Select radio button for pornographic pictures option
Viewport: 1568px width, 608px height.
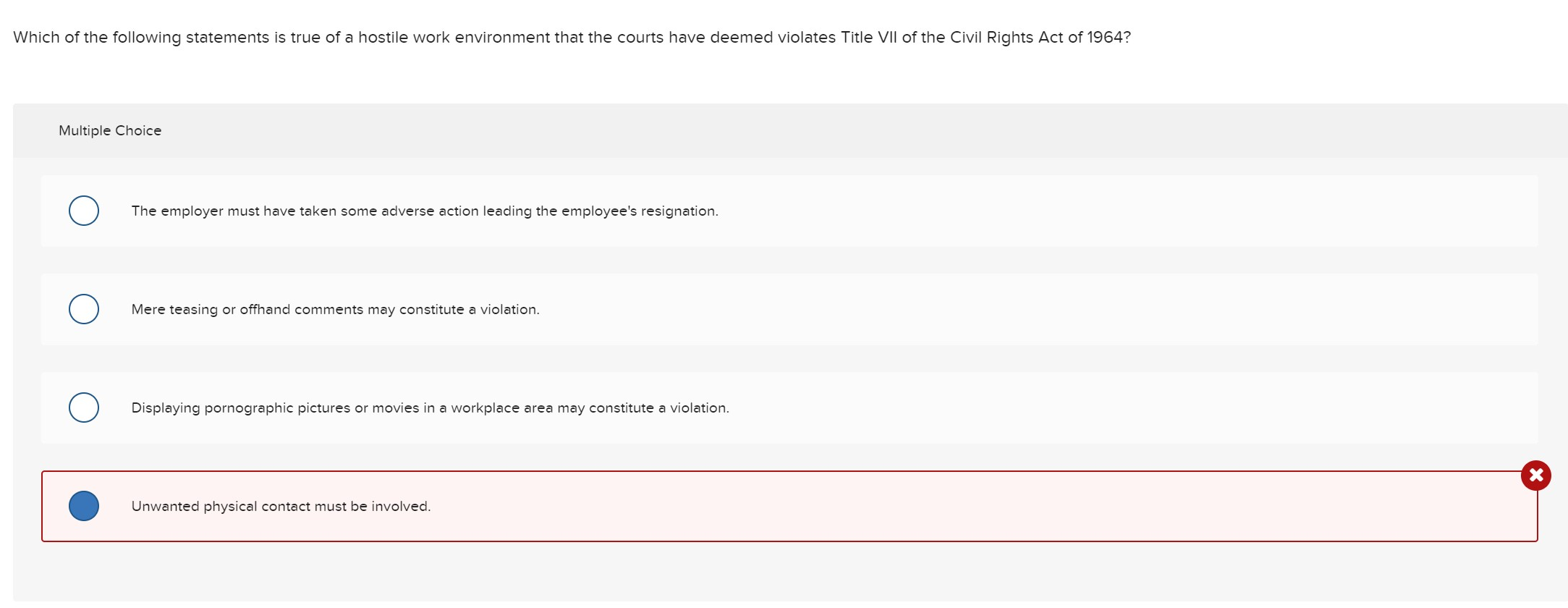click(83, 408)
